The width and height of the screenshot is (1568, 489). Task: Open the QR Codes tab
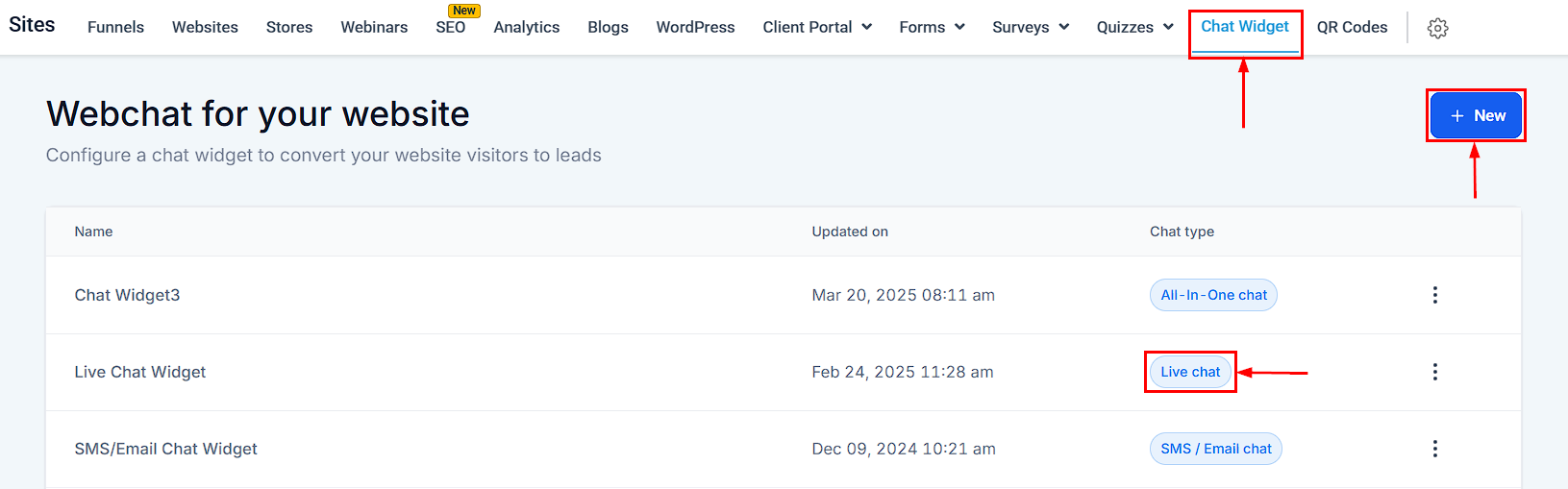(x=1352, y=27)
